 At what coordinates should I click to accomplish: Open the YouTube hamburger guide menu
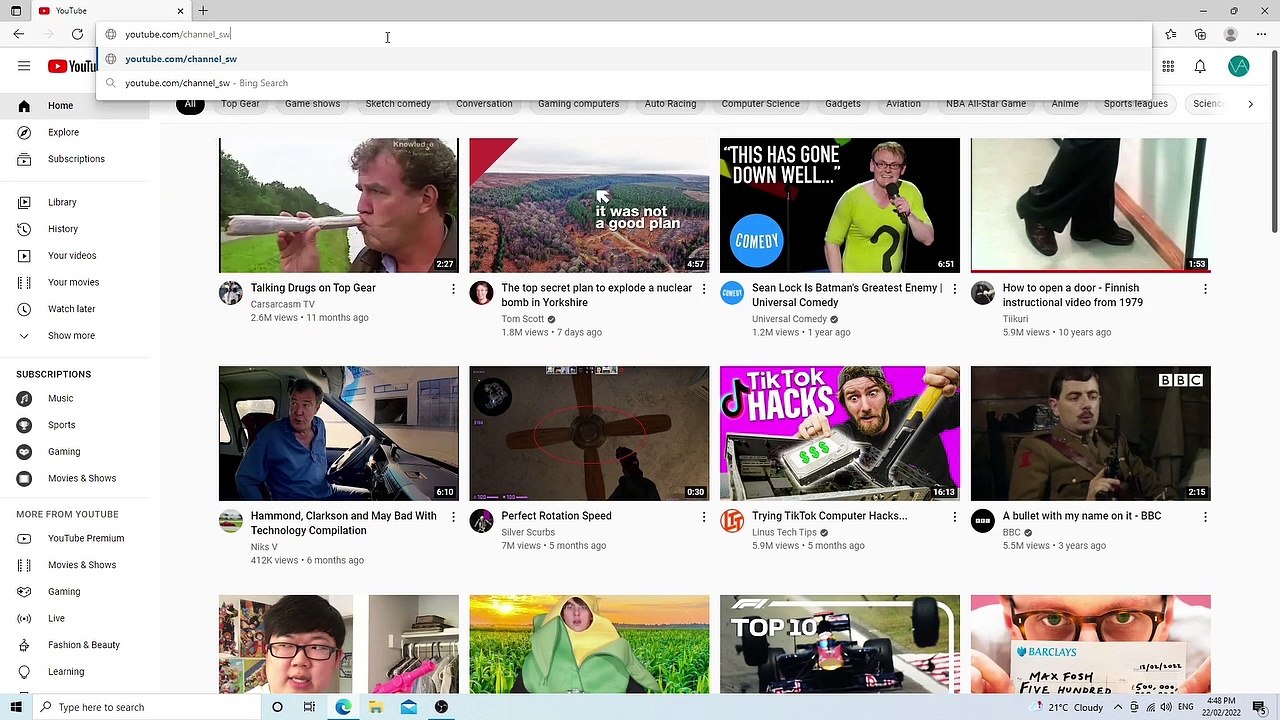(x=24, y=67)
